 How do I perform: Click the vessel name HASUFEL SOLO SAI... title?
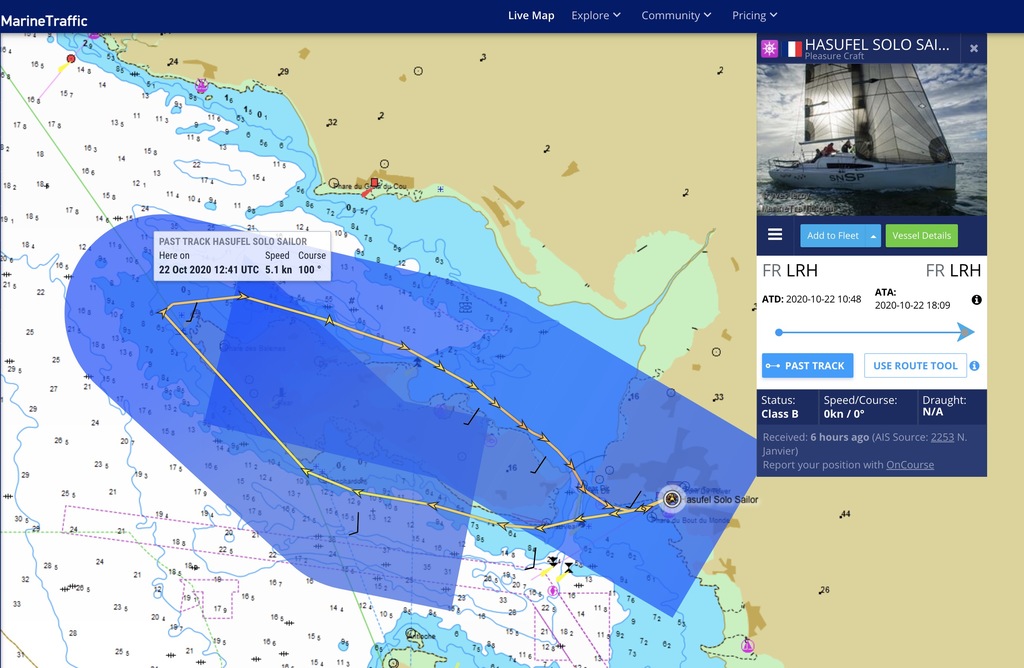click(877, 44)
